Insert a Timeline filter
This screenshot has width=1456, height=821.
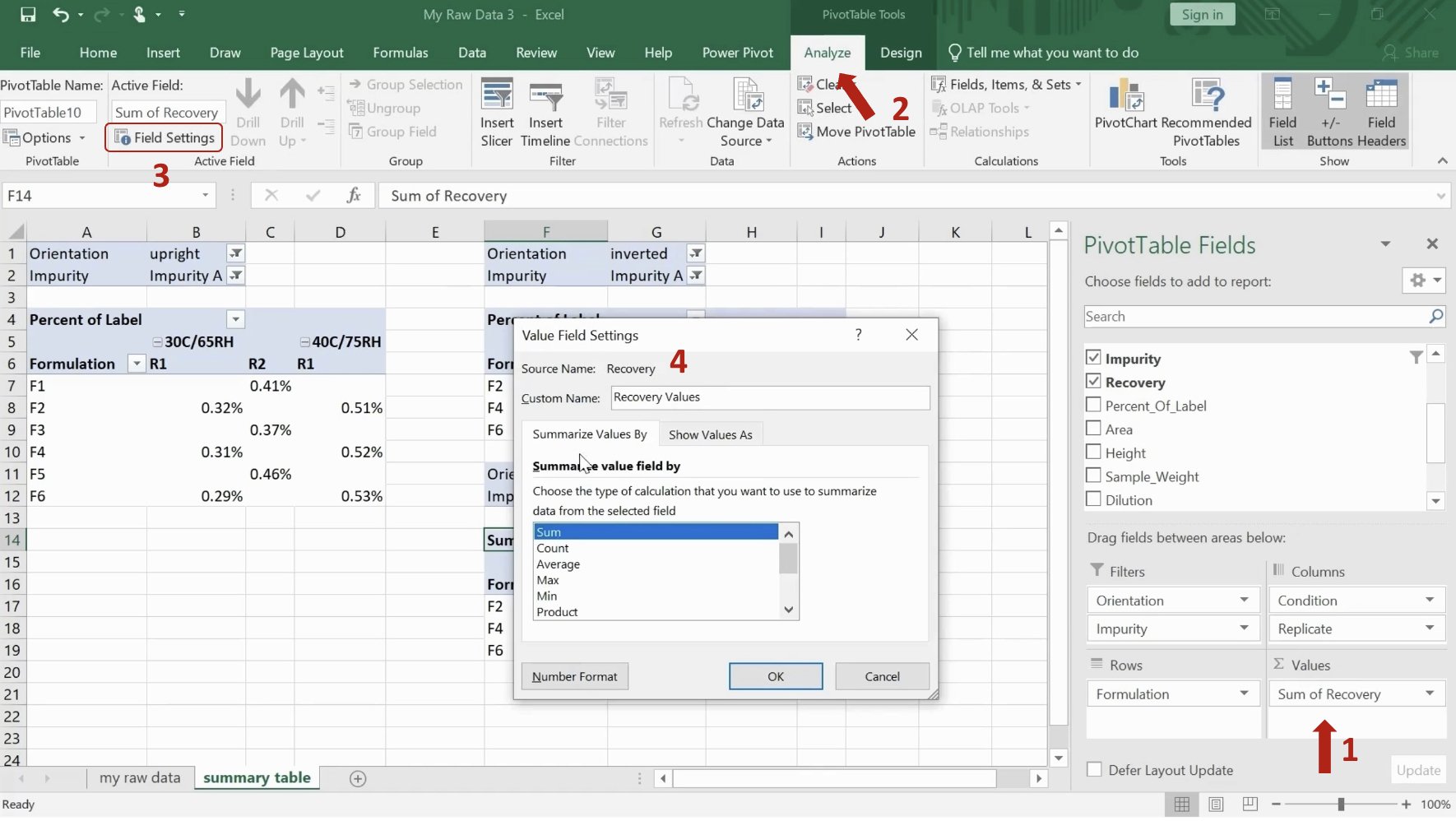pos(545,111)
